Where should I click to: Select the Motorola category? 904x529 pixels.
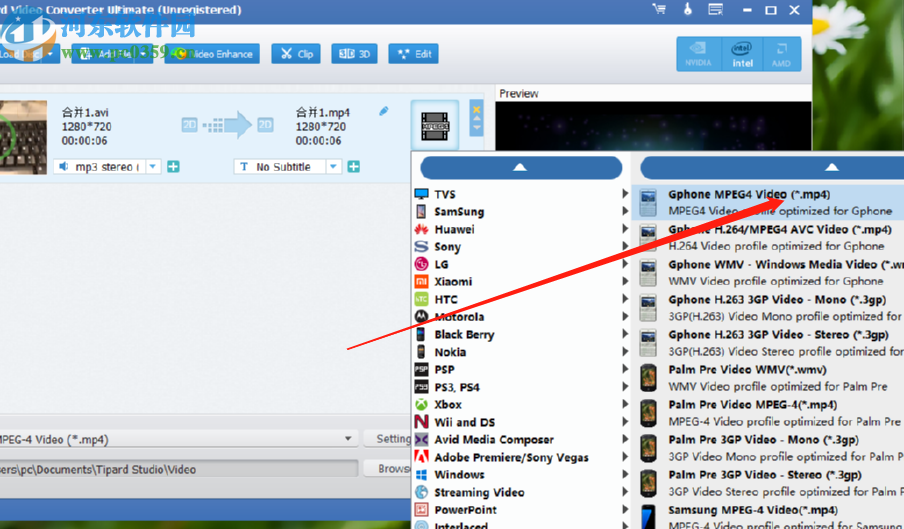click(521, 317)
